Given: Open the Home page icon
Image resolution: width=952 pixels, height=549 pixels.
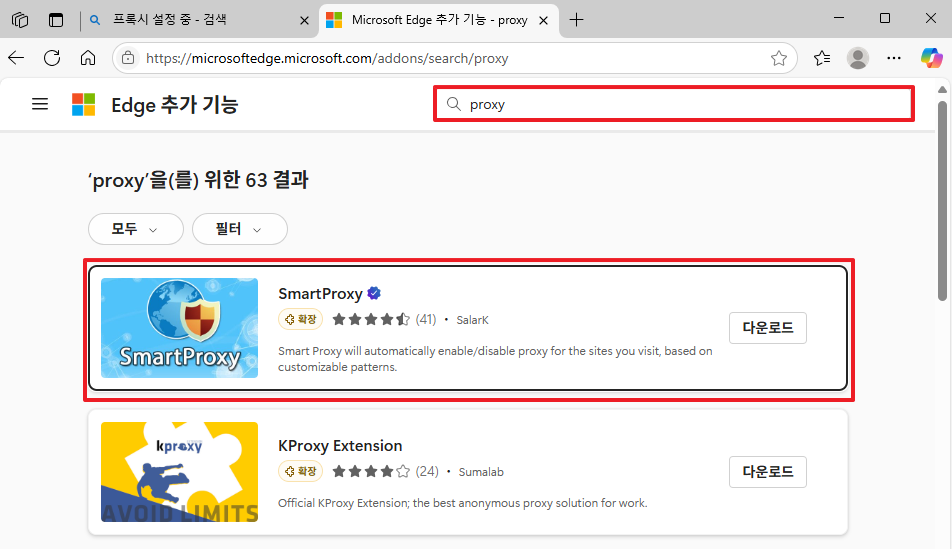Looking at the screenshot, I should [88, 58].
